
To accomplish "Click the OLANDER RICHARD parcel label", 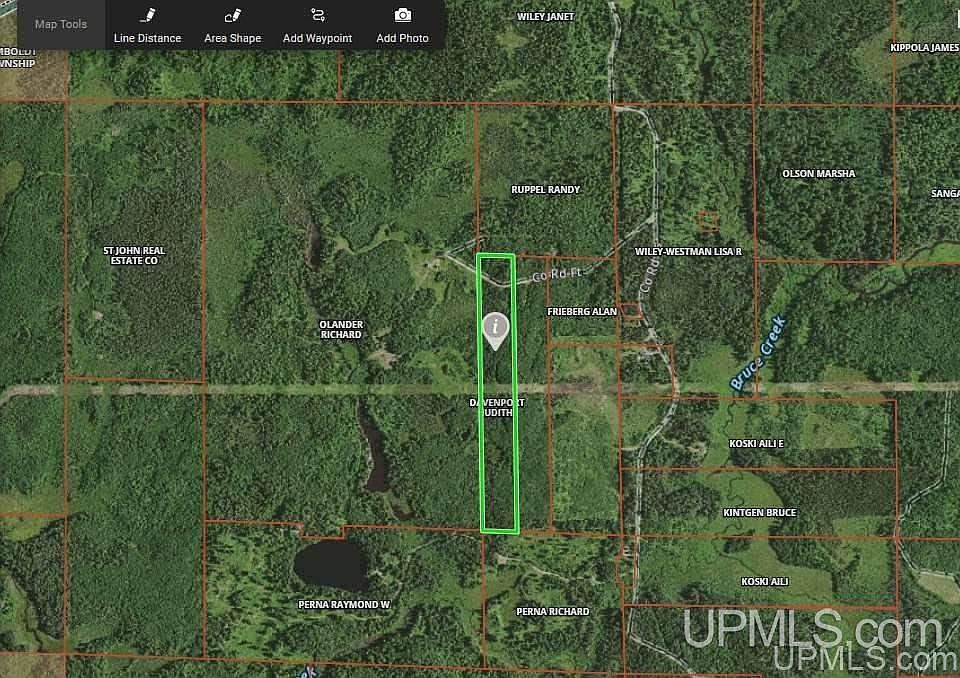I will pos(341,330).
